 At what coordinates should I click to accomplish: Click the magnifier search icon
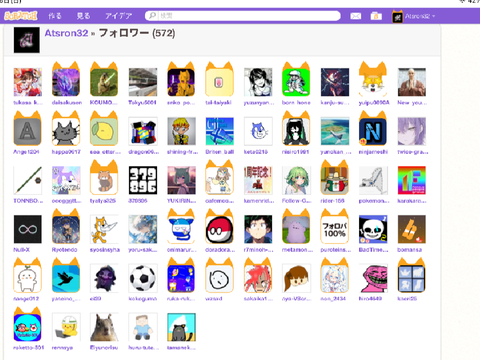click(152, 16)
